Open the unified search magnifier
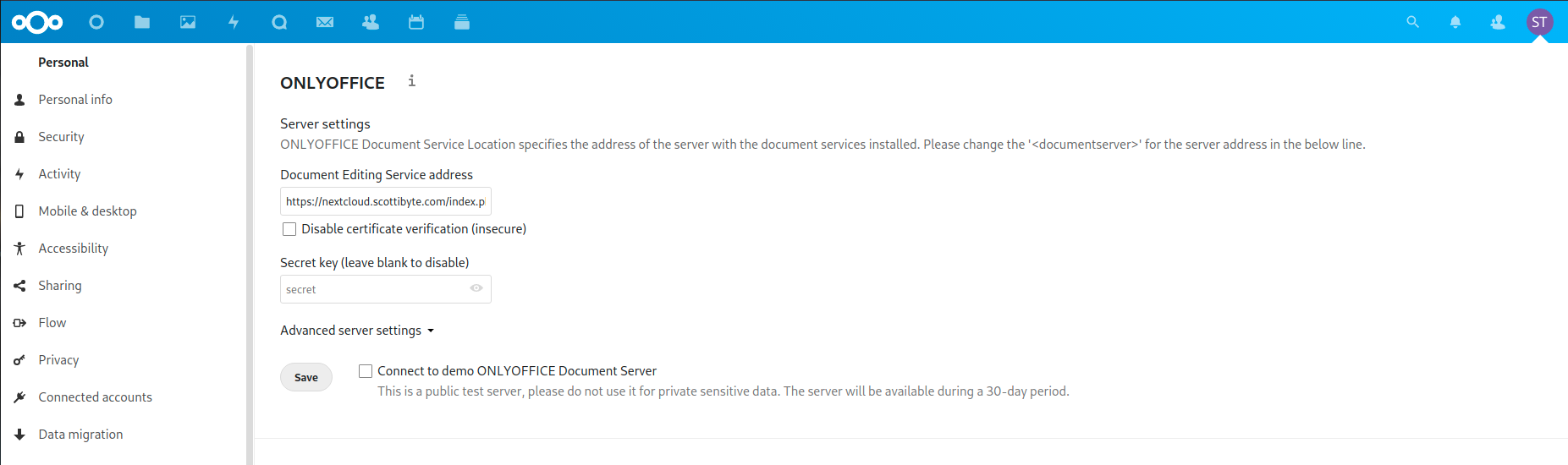 (1412, 22)
